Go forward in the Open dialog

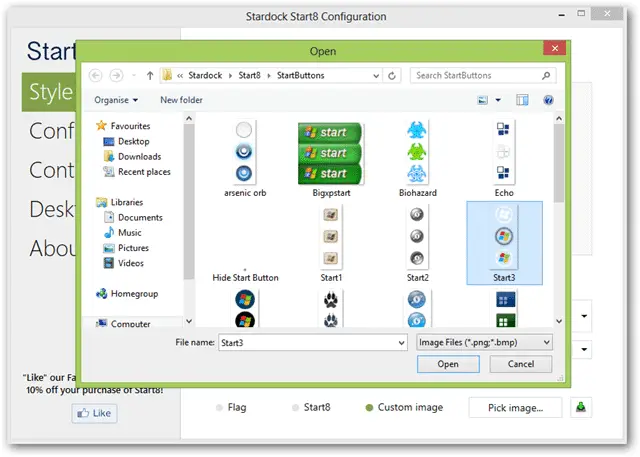117,75
